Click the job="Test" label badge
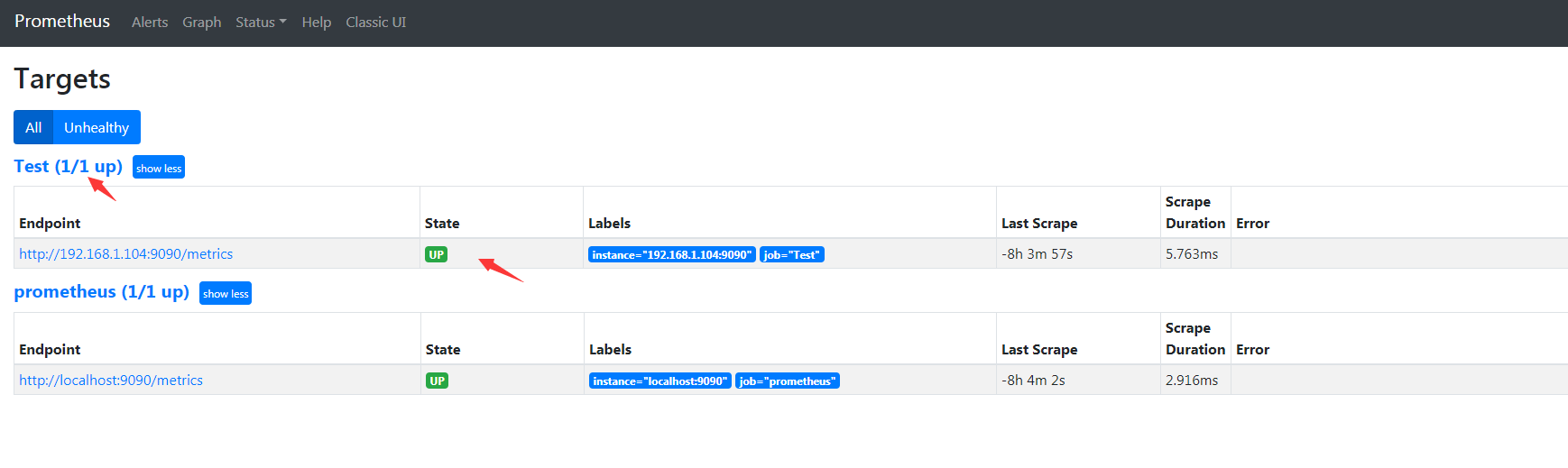Screen dimensions: 1568x468 (x=791, y=255)
